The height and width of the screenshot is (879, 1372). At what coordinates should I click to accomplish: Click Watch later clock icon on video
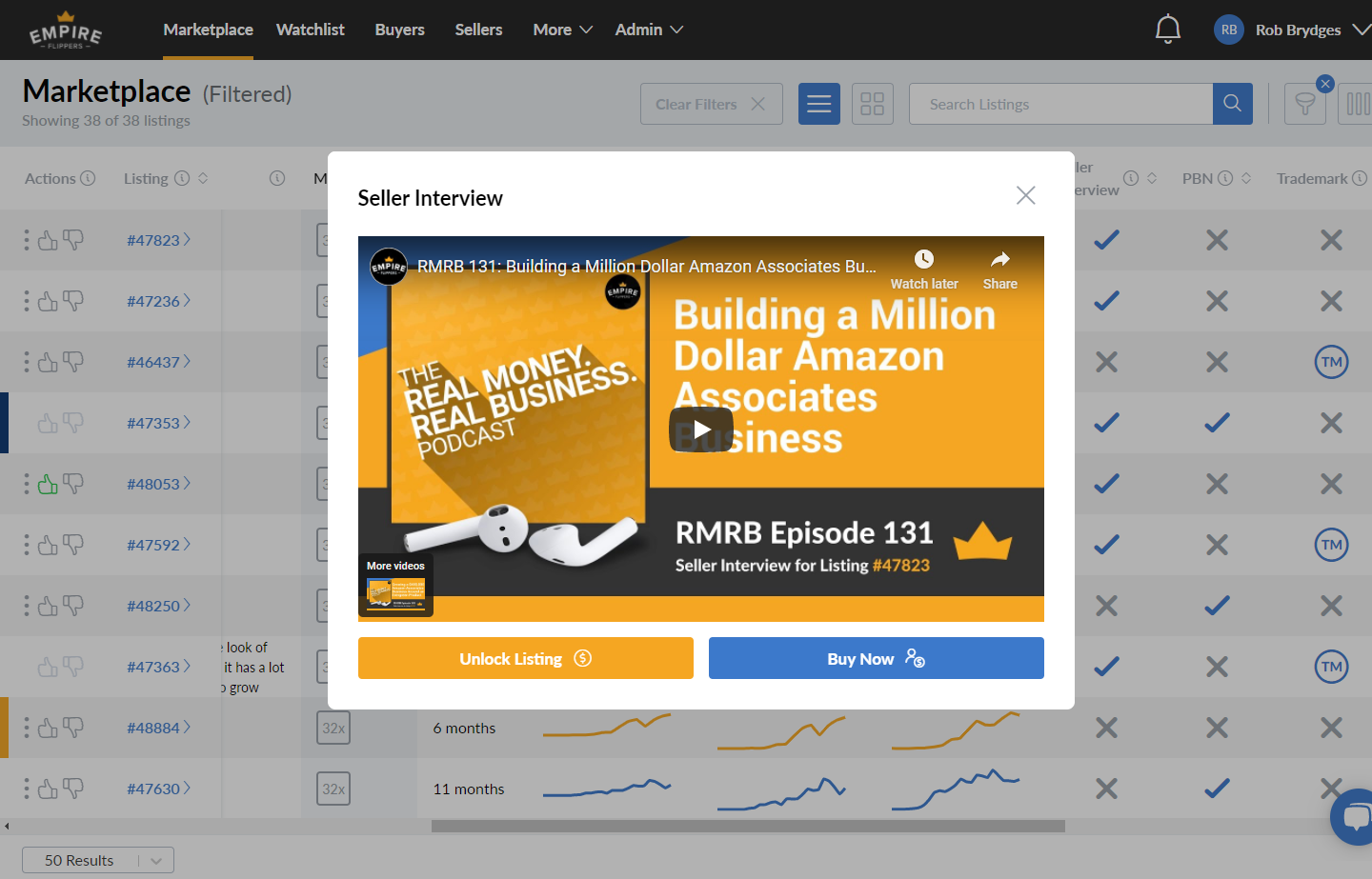pos(924,259)
